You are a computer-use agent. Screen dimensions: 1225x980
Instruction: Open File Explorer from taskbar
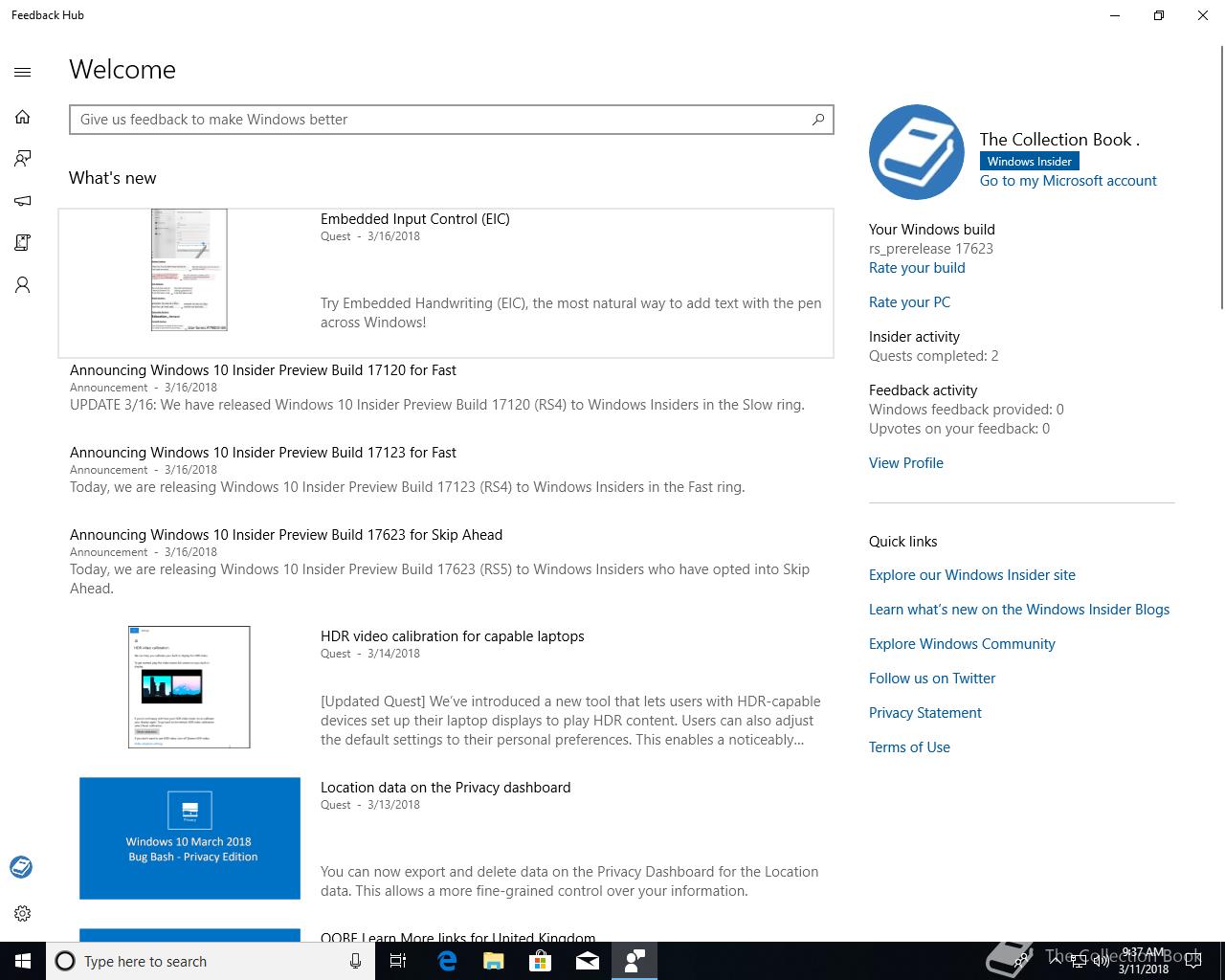tap(494, 961)
